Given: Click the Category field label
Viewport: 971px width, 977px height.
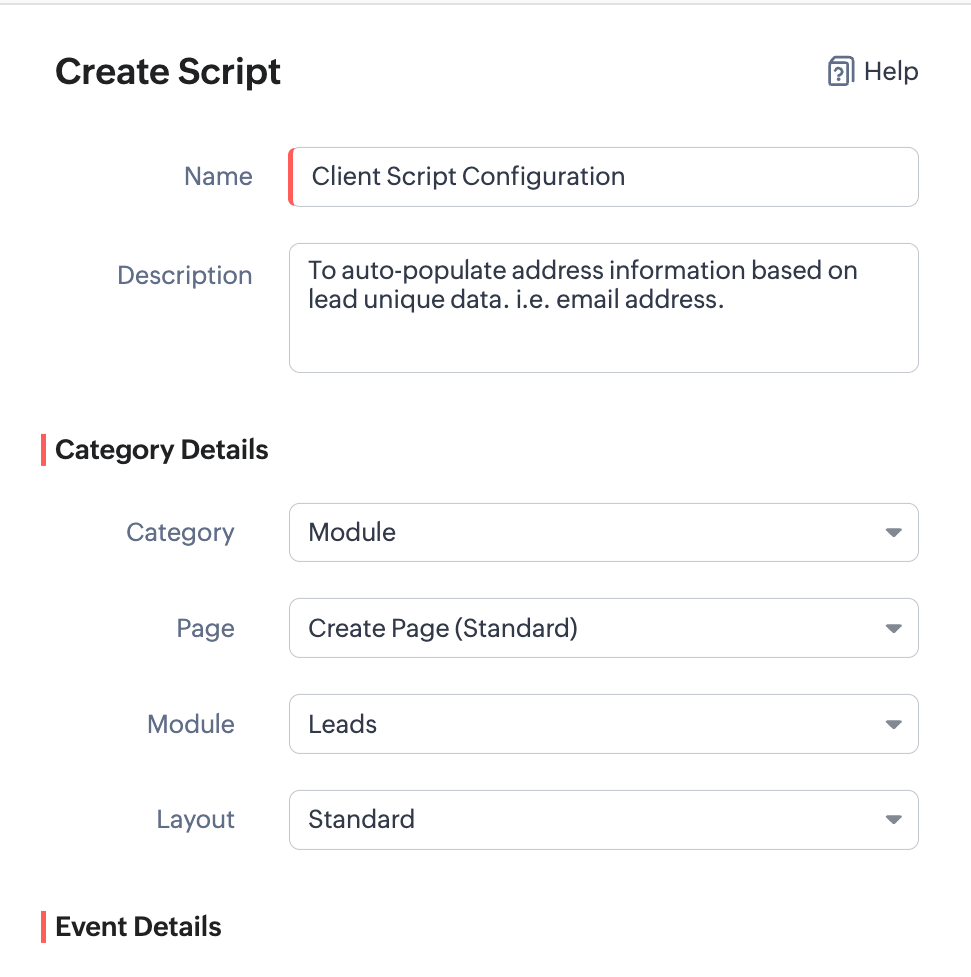Looking at the screenshot, I should coord(180,532).
